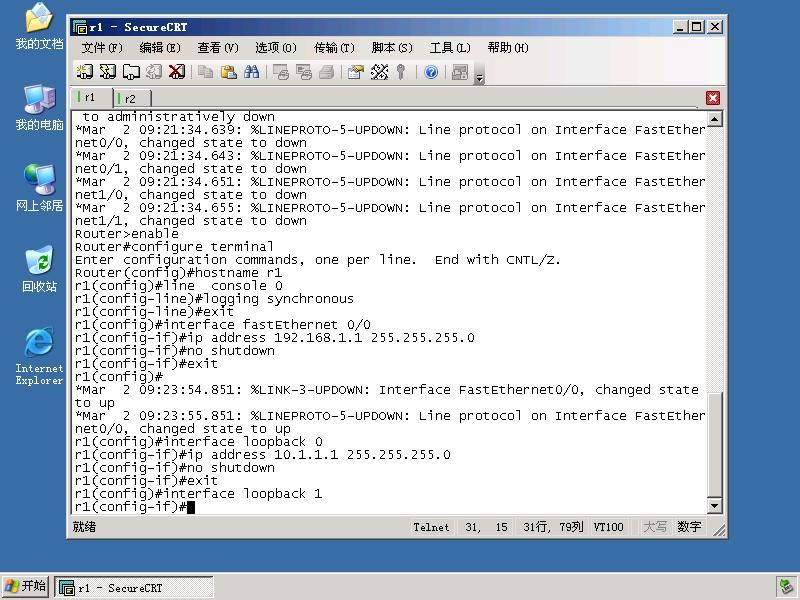
Task: Click the window resize grip corner
Action: [718, 531]
